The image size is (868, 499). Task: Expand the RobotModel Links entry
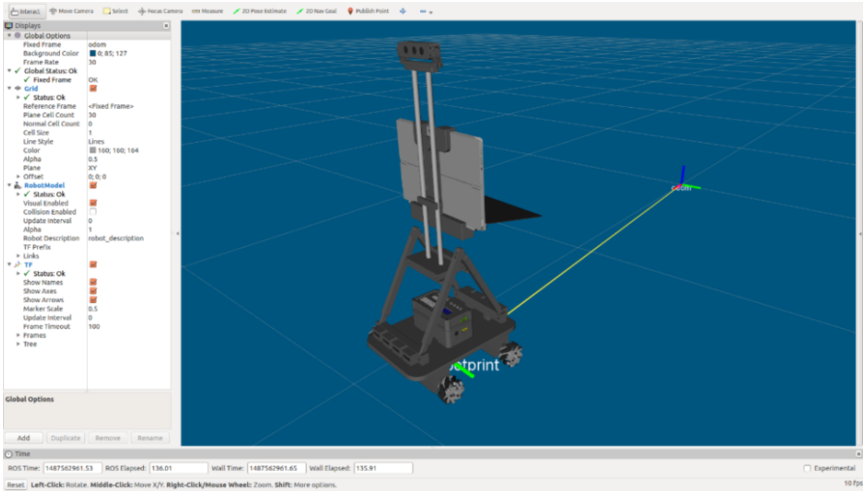tap(18, 256)
